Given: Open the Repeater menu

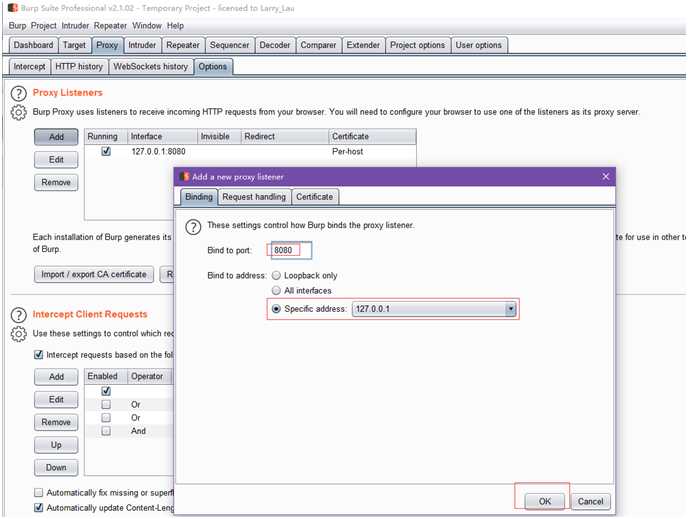Looking at the screenshot, I should click(x=110, y=25).
